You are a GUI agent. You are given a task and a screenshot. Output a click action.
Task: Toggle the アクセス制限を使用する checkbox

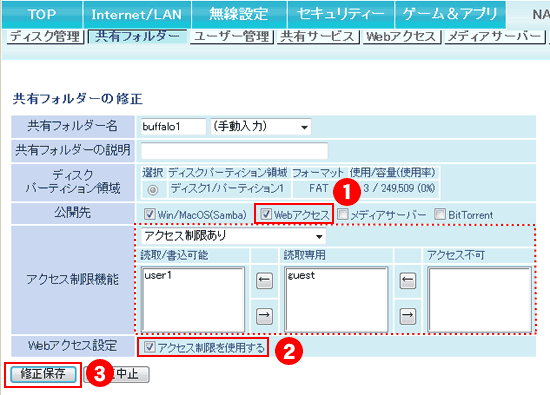click(x=150, y=347)
